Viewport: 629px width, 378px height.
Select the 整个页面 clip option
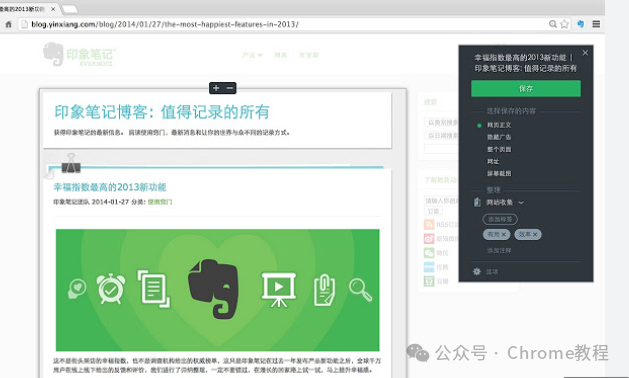[x=499, y=149]
